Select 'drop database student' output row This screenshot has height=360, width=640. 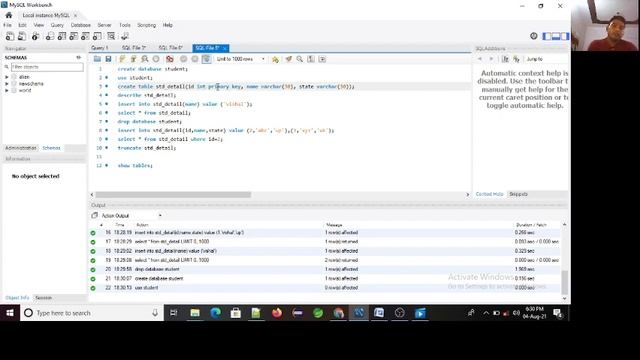[x=325, y=269]
